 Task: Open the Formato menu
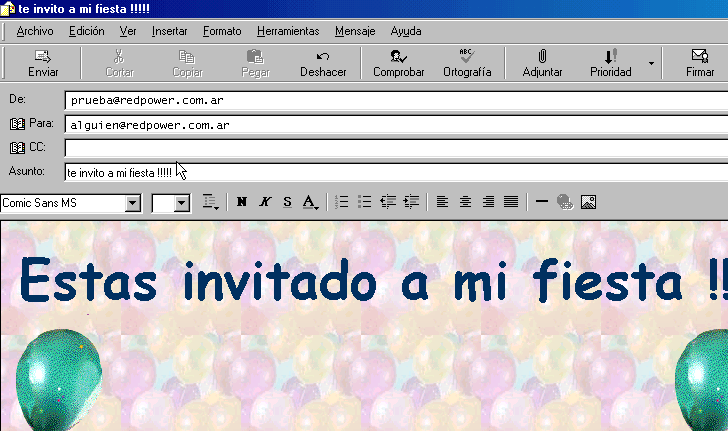(x=222, y=31)
